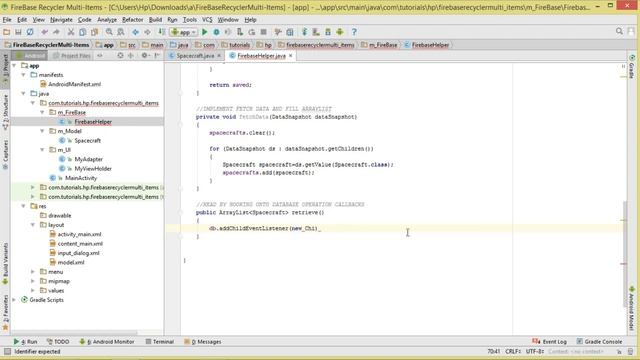Viewport: 640px width, 360px height.
Task: Open the Terminal tool window
Action: coord(160,342)
